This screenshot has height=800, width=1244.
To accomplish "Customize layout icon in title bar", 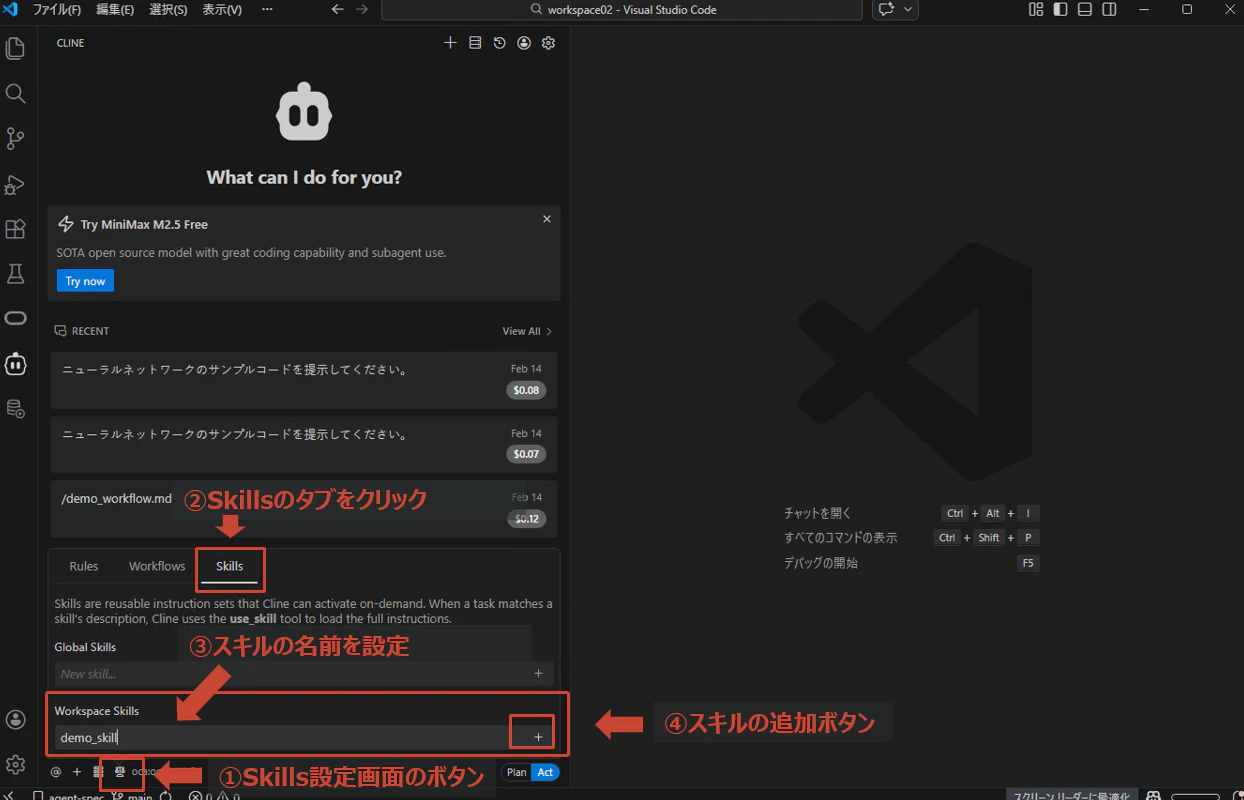I will (1035, 9).
